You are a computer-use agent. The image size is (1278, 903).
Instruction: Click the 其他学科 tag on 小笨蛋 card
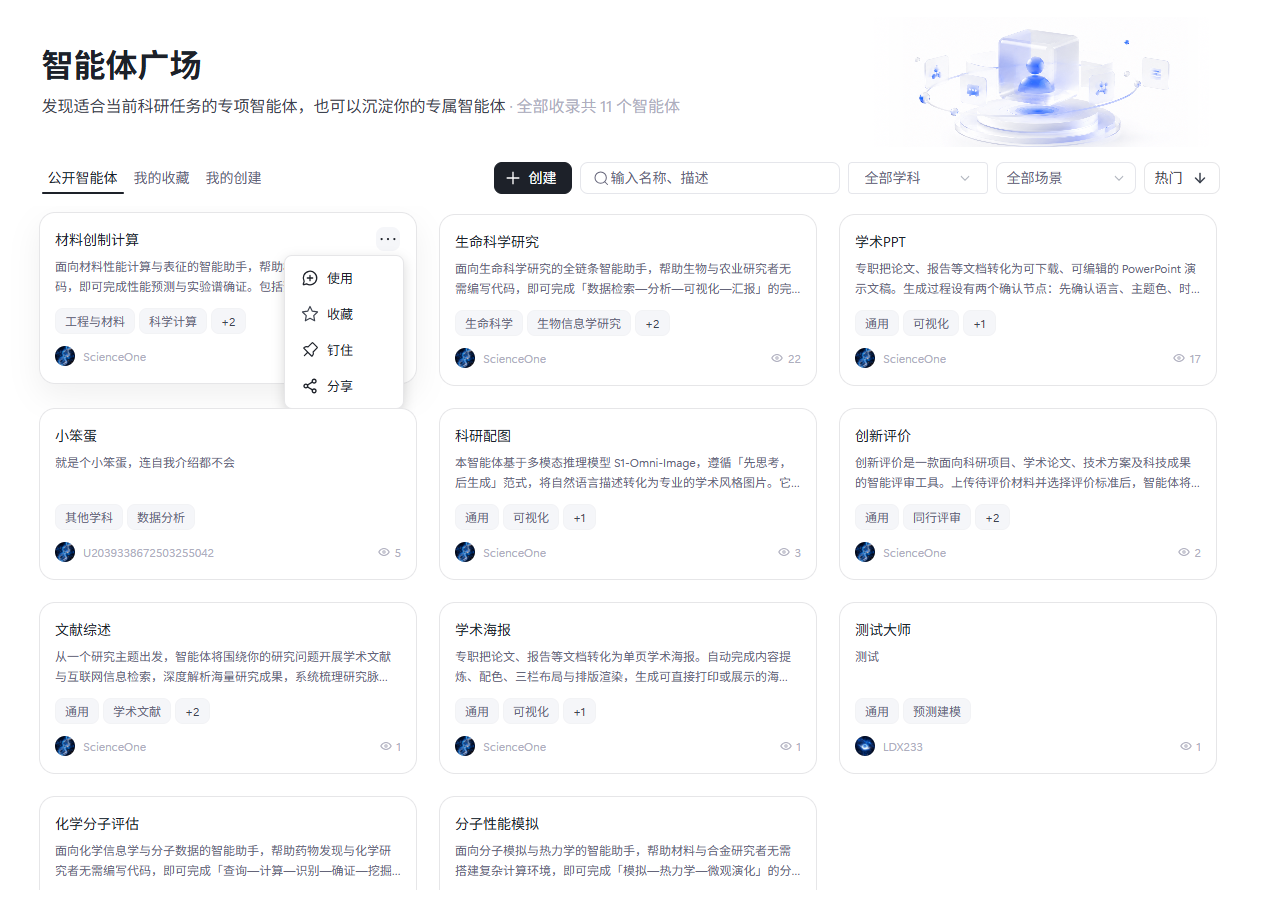[89, 517]
